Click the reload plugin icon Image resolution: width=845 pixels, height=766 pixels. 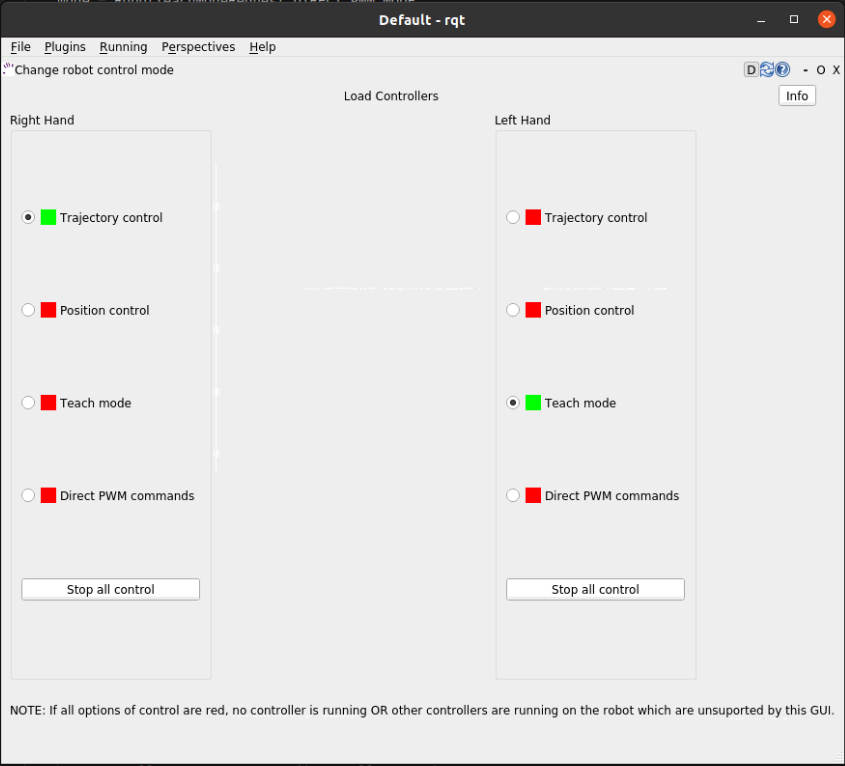(766, 70)
